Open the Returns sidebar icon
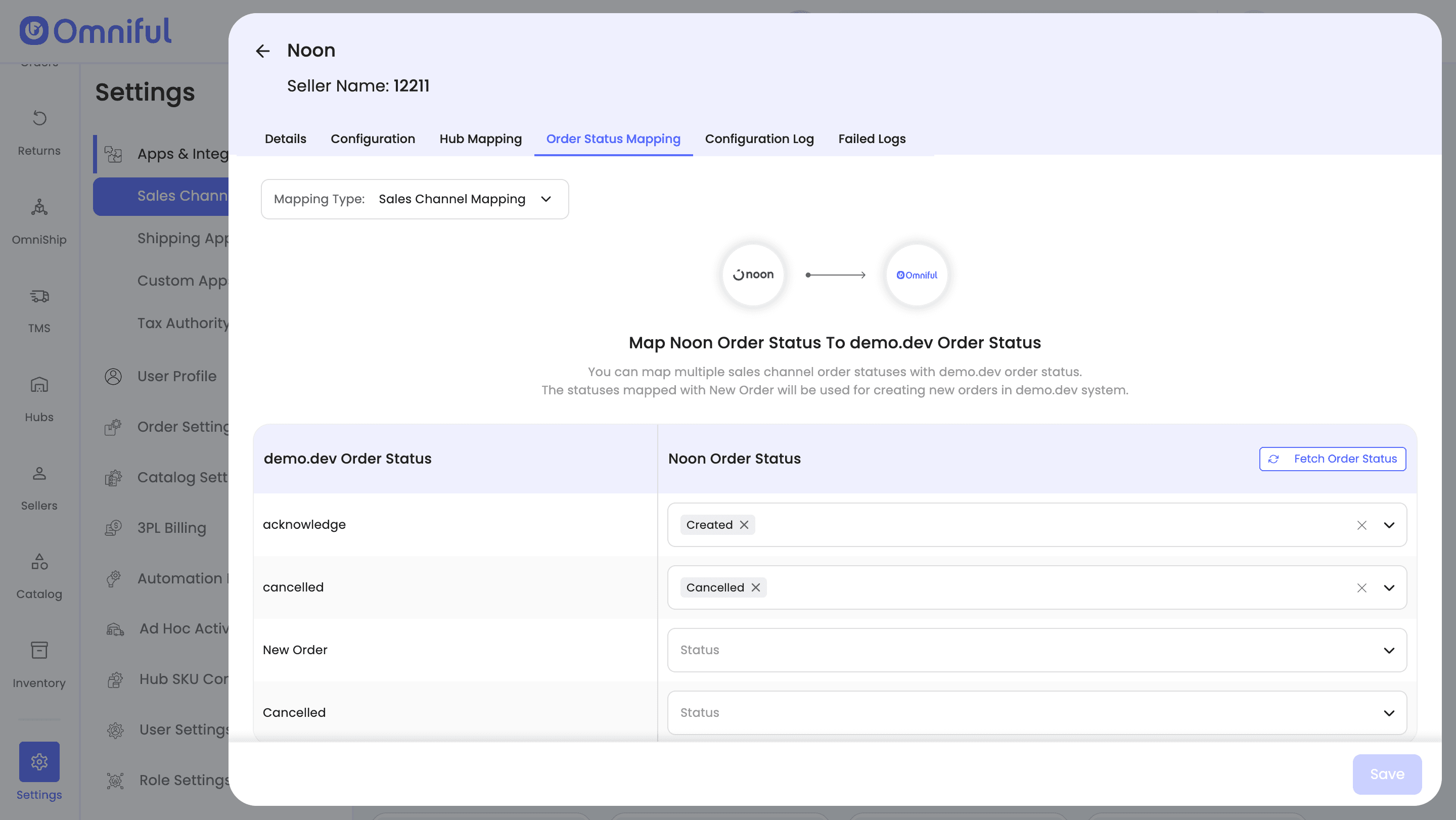 pos(39,118)
